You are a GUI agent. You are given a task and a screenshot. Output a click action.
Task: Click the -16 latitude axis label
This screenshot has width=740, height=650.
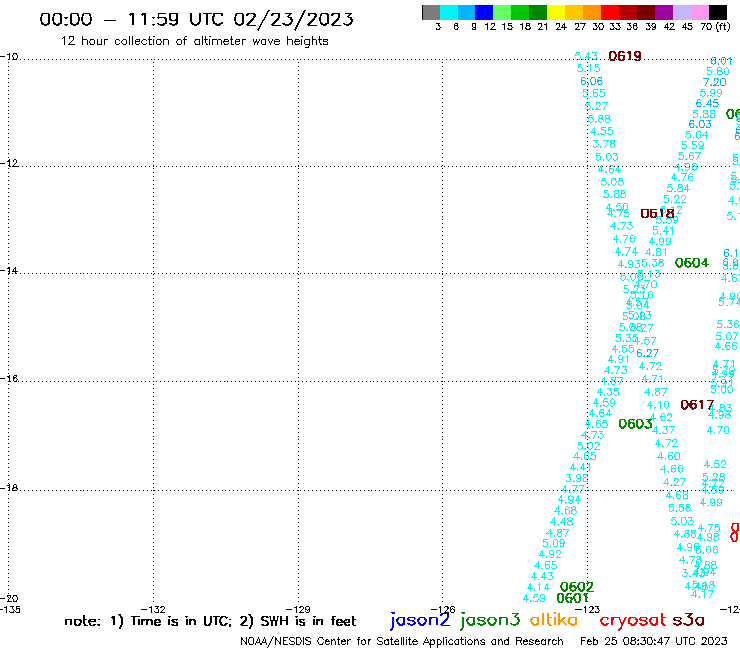click(x=9, y=379)
